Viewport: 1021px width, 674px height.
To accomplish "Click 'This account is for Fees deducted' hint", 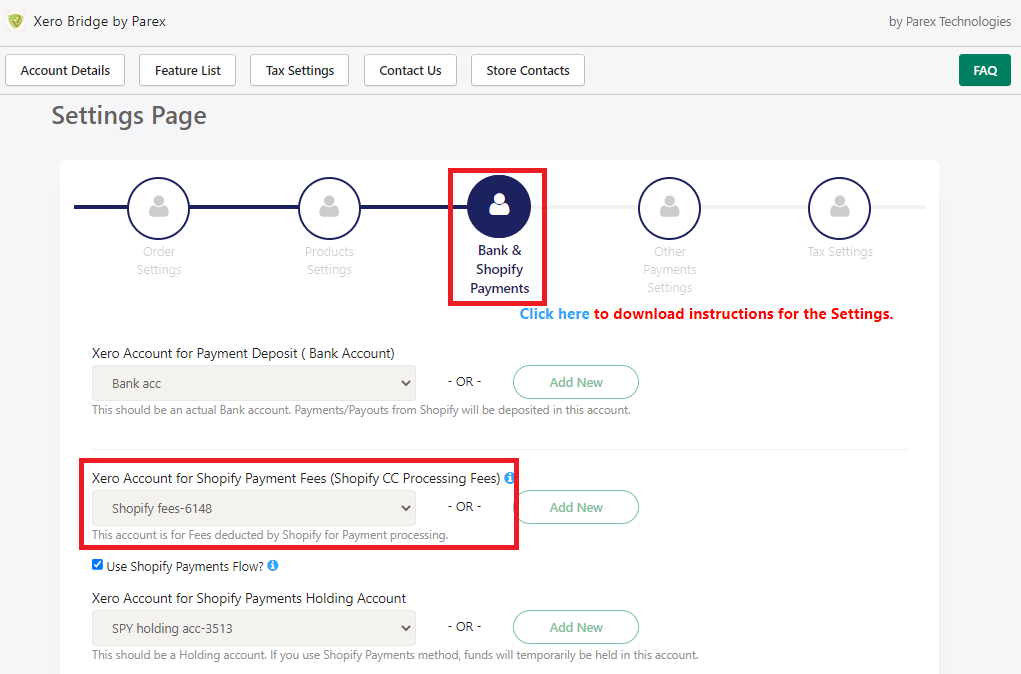I will (270, 535).
